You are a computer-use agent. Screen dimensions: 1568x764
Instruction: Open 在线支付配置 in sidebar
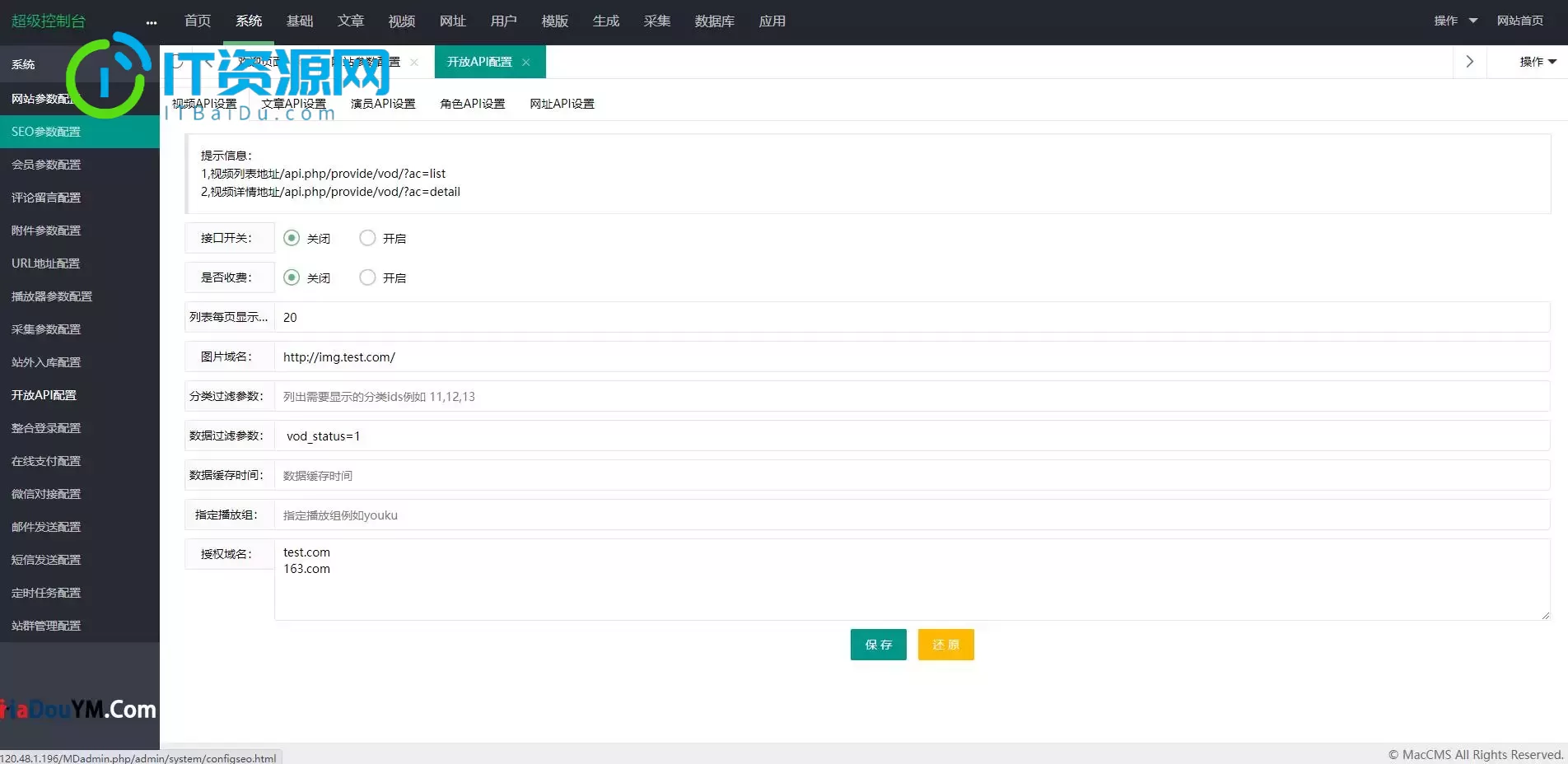pyautogui.click(x=80, y=461)
